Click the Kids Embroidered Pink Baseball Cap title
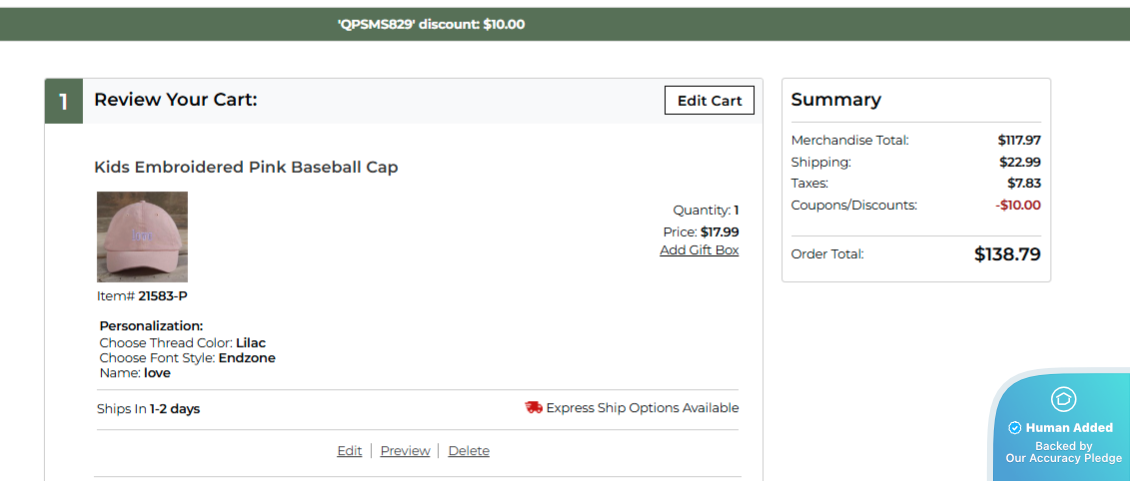Image resolution: width=1130 pixels, height=481 pixels. click(246, 167)
